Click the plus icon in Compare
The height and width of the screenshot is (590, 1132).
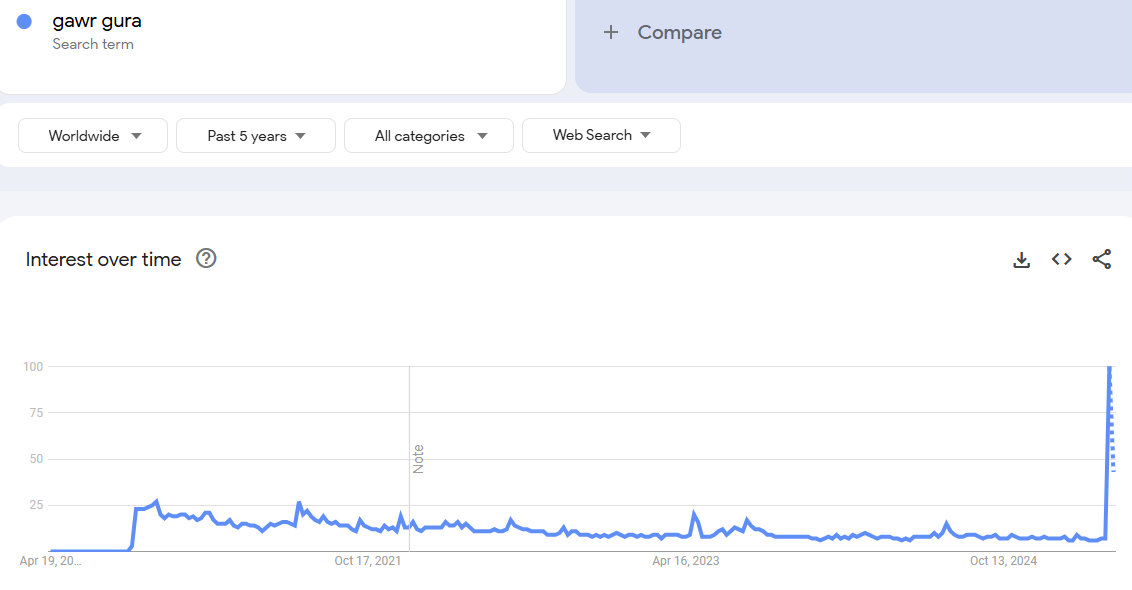pos(611,33)
